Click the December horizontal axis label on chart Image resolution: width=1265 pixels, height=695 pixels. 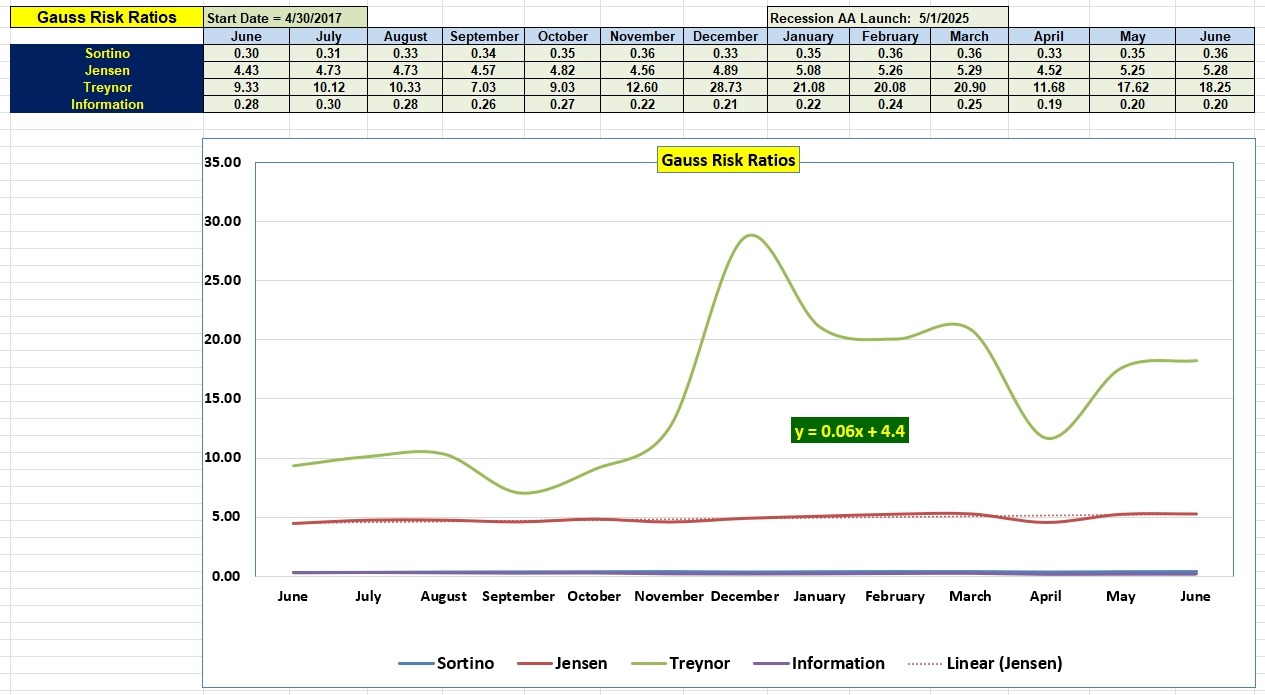(744, 596)
